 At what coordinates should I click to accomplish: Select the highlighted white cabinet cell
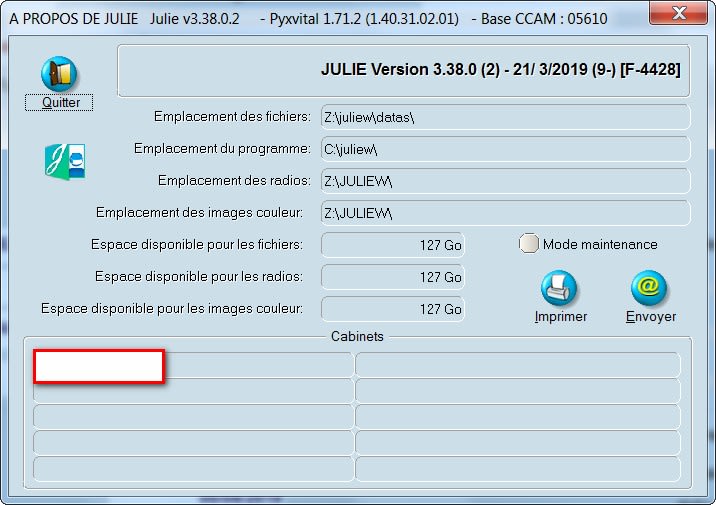(99, 366)
